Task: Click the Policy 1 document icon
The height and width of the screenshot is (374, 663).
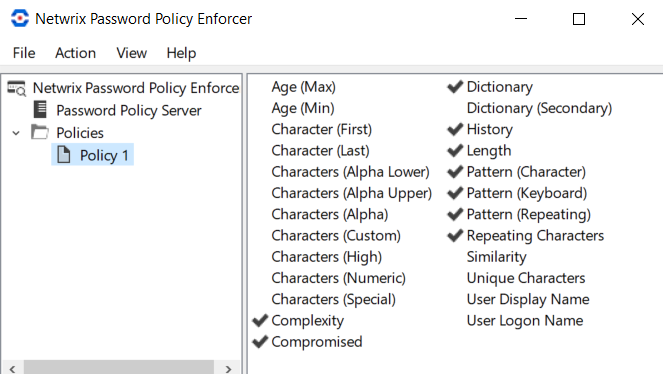Action: [64, 154]
